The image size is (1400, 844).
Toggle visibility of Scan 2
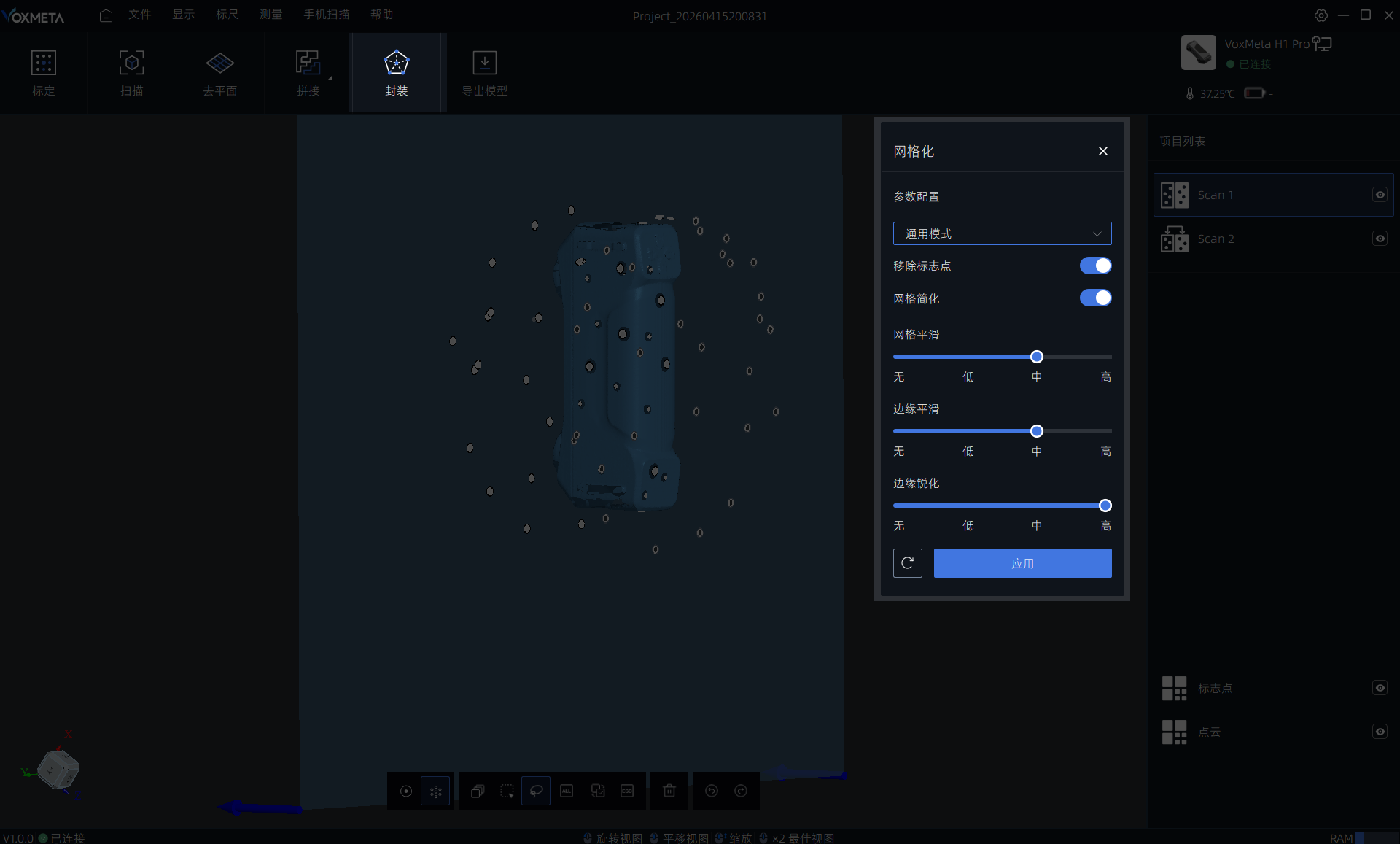(1380, 239)
